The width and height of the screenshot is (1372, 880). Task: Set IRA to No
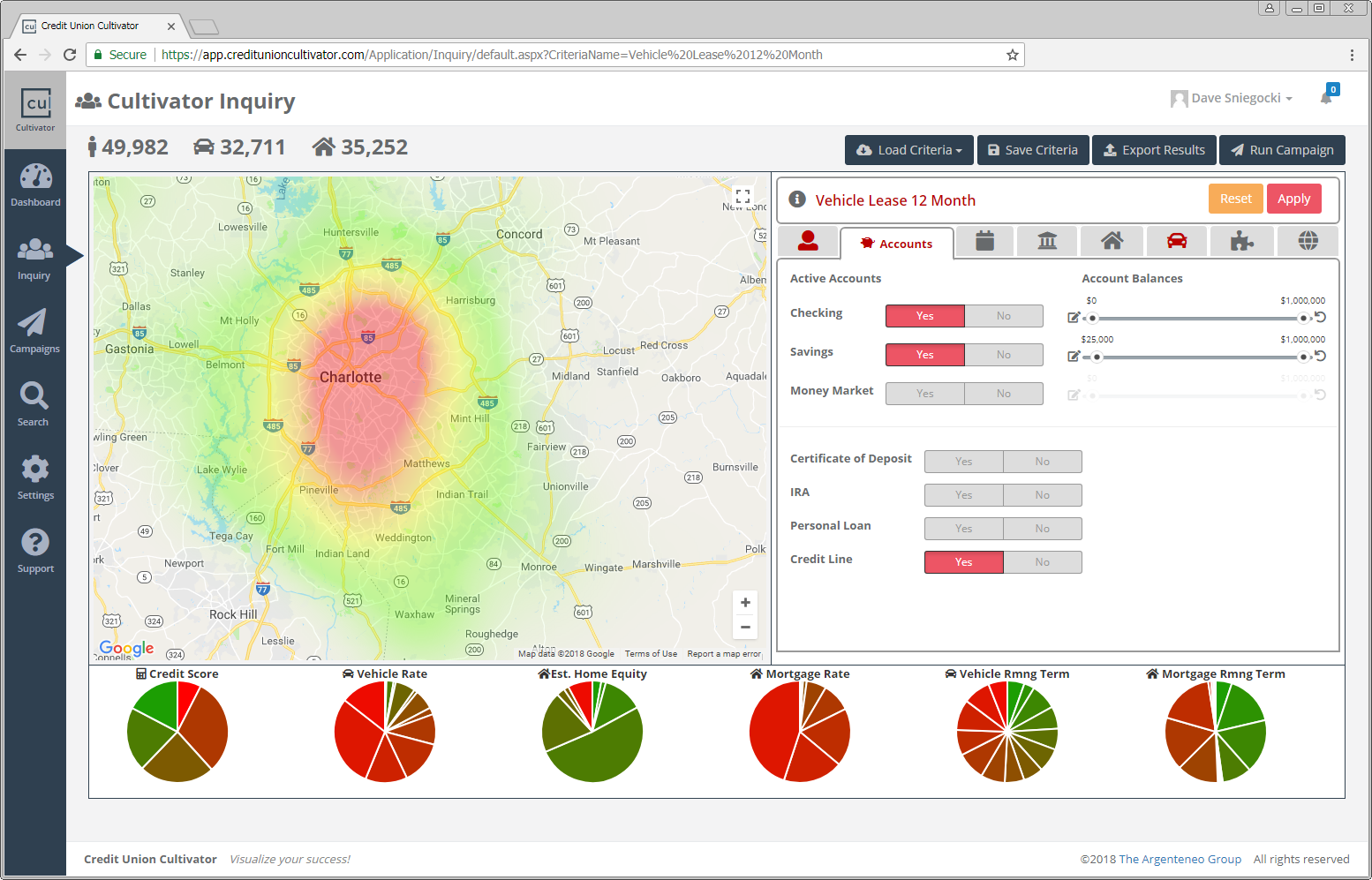(1043, 495)
